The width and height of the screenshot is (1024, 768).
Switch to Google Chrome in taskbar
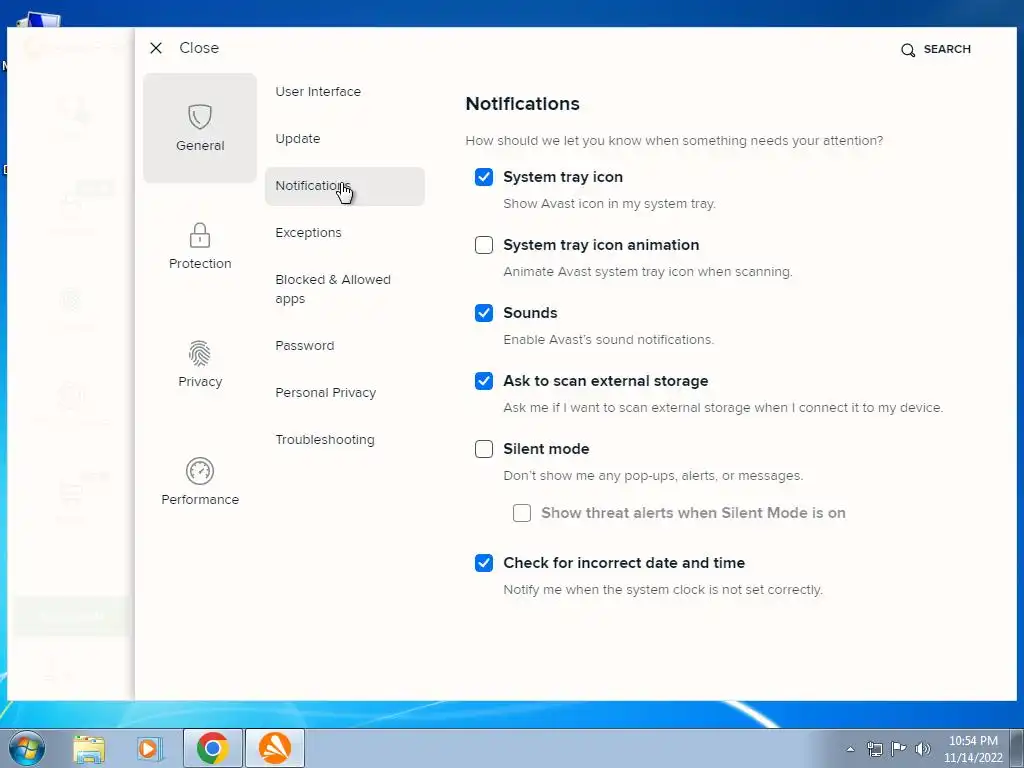click(213, 748)
